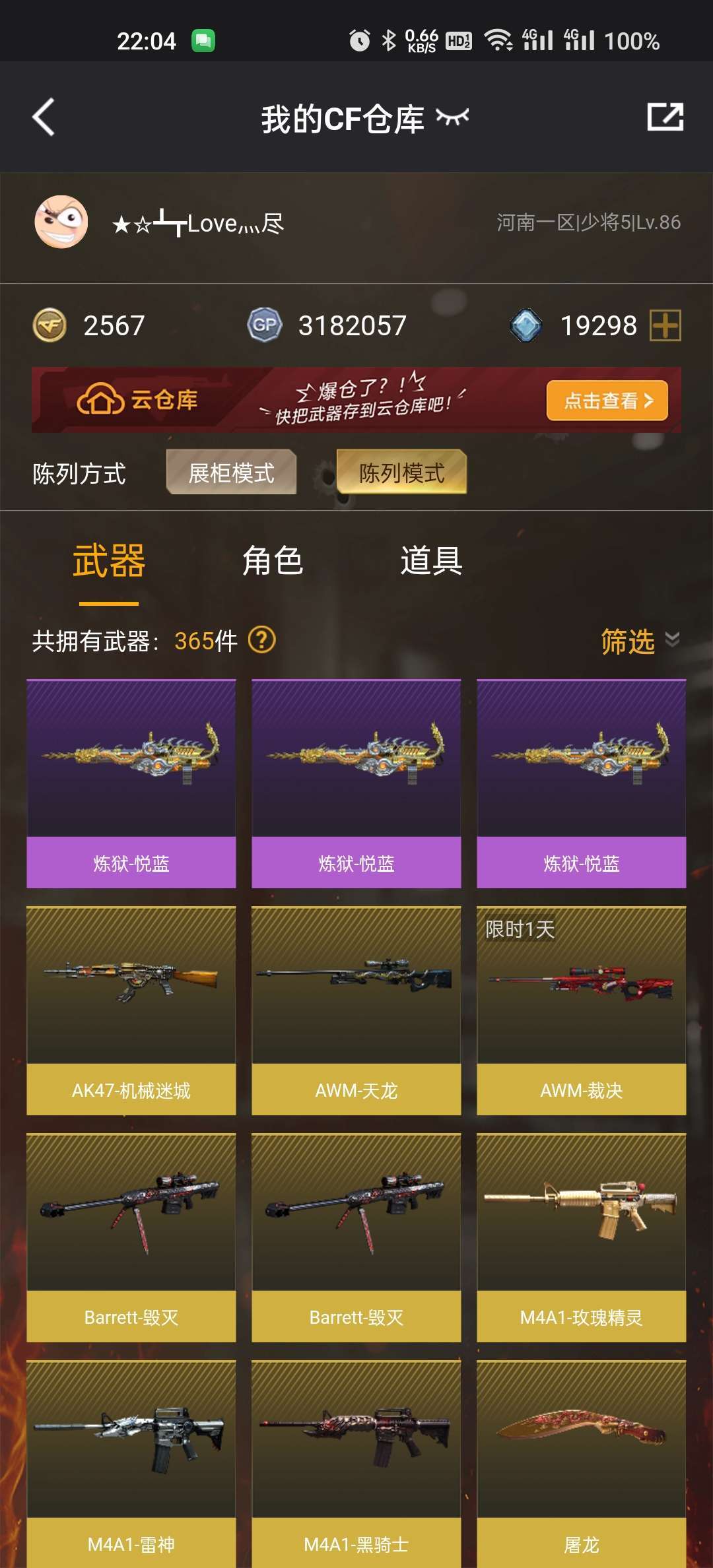Expand the 筛选 filter dropdown
Viewport: 713px width, 1568px height.
point(628,641)
